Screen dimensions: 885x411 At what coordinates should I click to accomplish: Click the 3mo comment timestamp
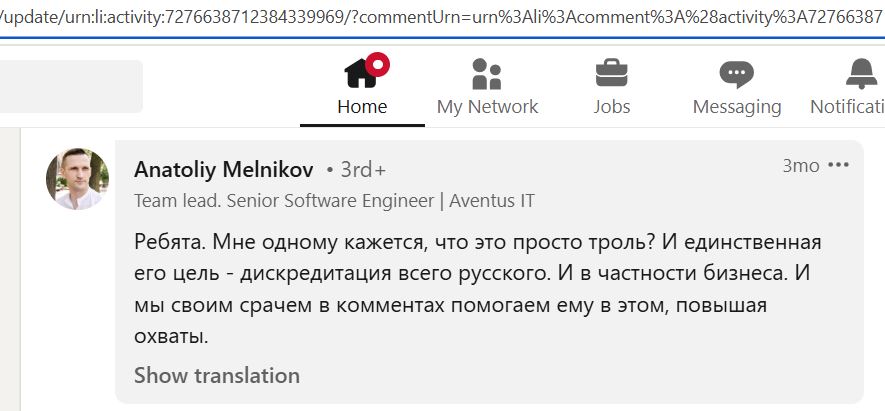click(800, 165)
